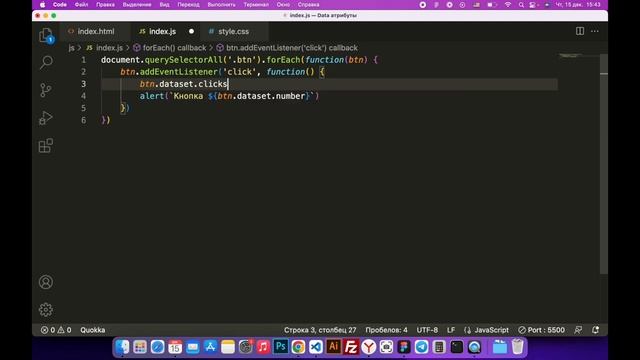Image resolution: width=640 pixels, height=360 pixels.
Task: Open FileZilla from the Dock
Action: 351,347
